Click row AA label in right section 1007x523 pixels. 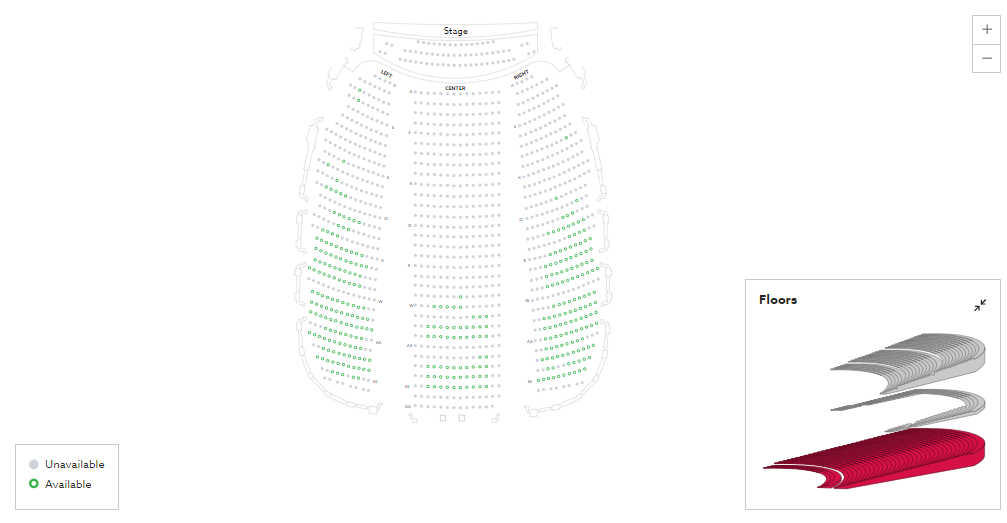click(530, 341)
